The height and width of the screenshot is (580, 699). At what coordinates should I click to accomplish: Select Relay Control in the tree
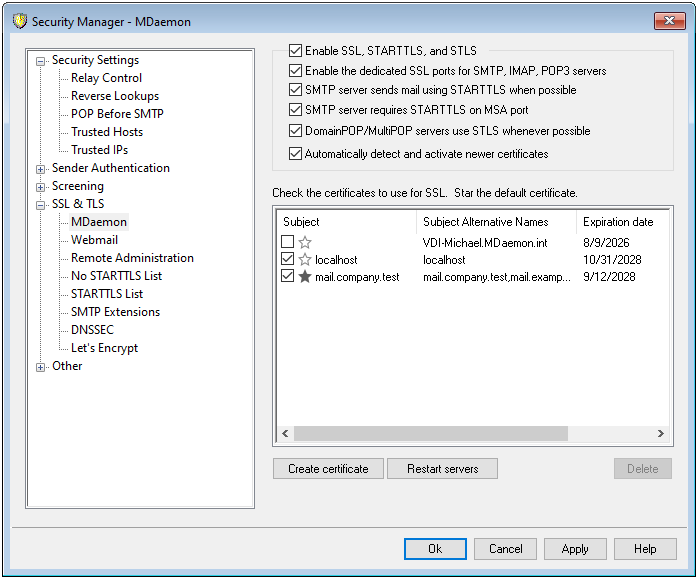[106, 78]
